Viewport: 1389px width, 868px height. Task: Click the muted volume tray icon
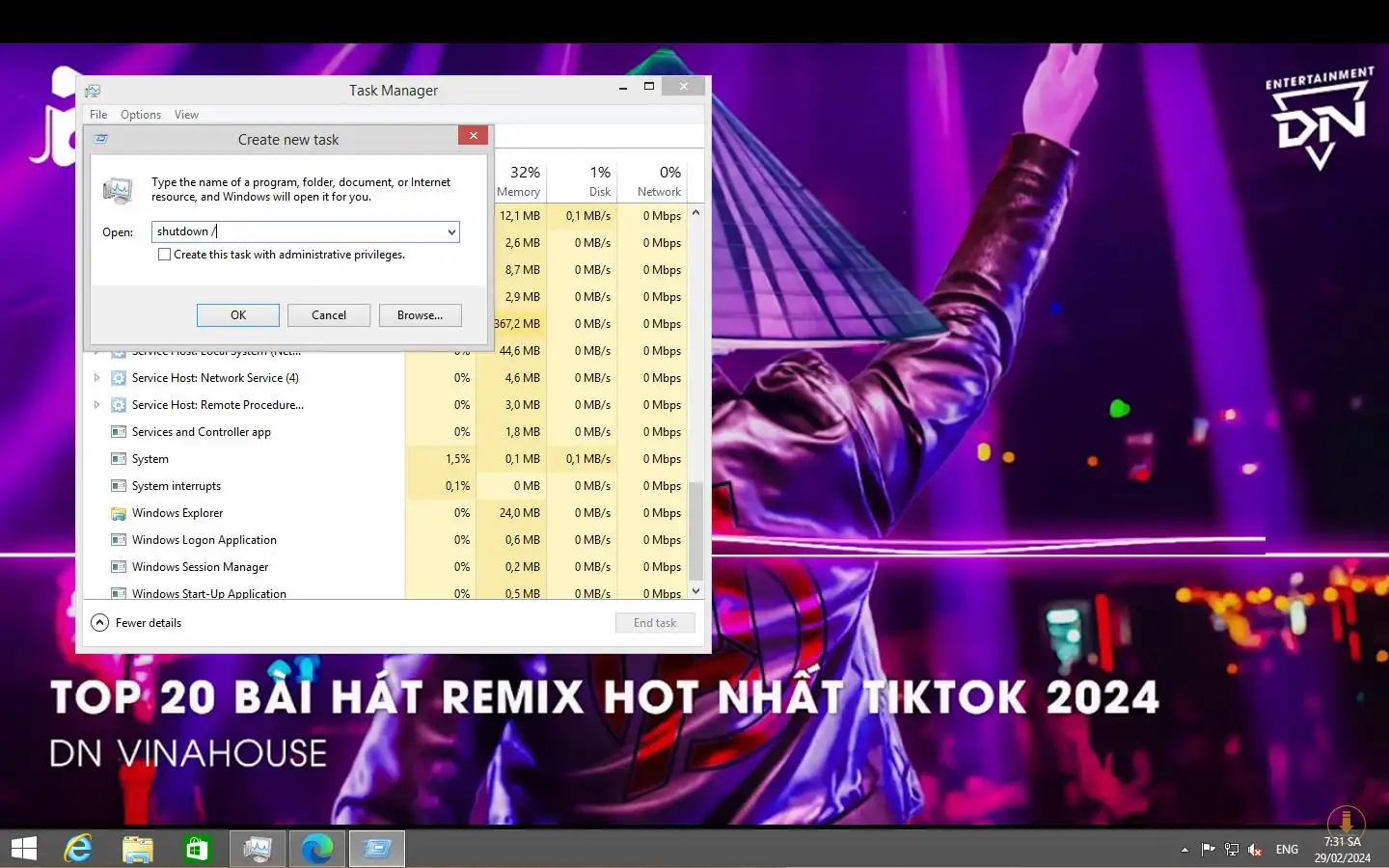point(1255,850)
